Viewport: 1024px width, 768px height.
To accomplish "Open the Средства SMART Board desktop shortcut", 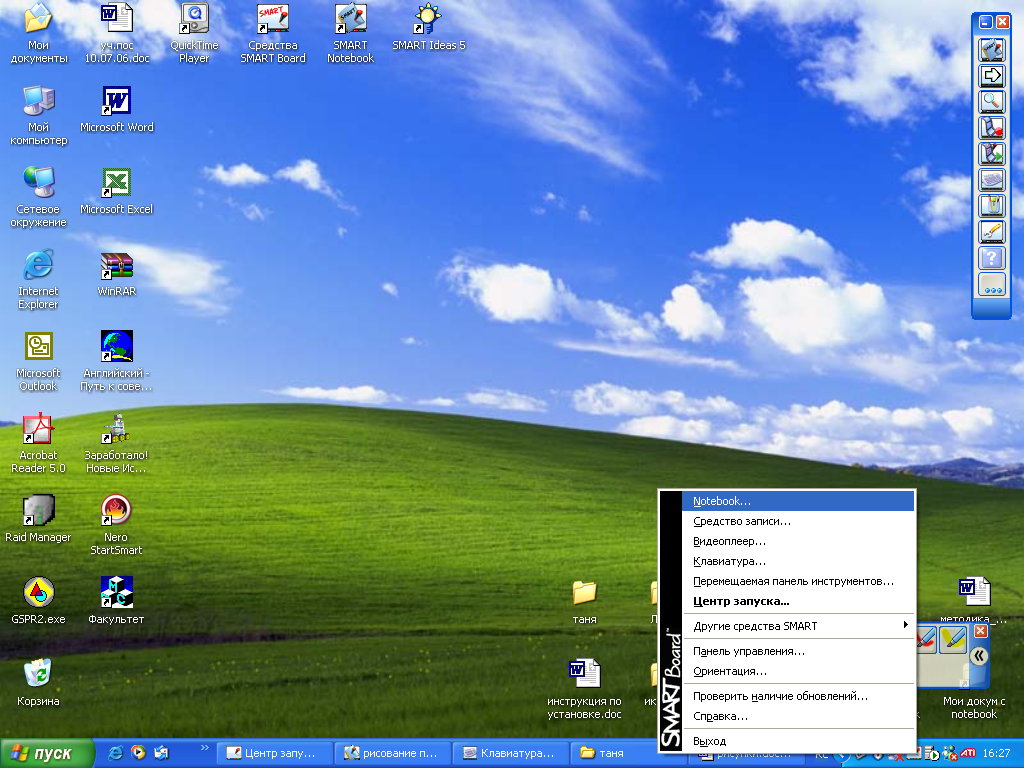I will coord(273,34).
